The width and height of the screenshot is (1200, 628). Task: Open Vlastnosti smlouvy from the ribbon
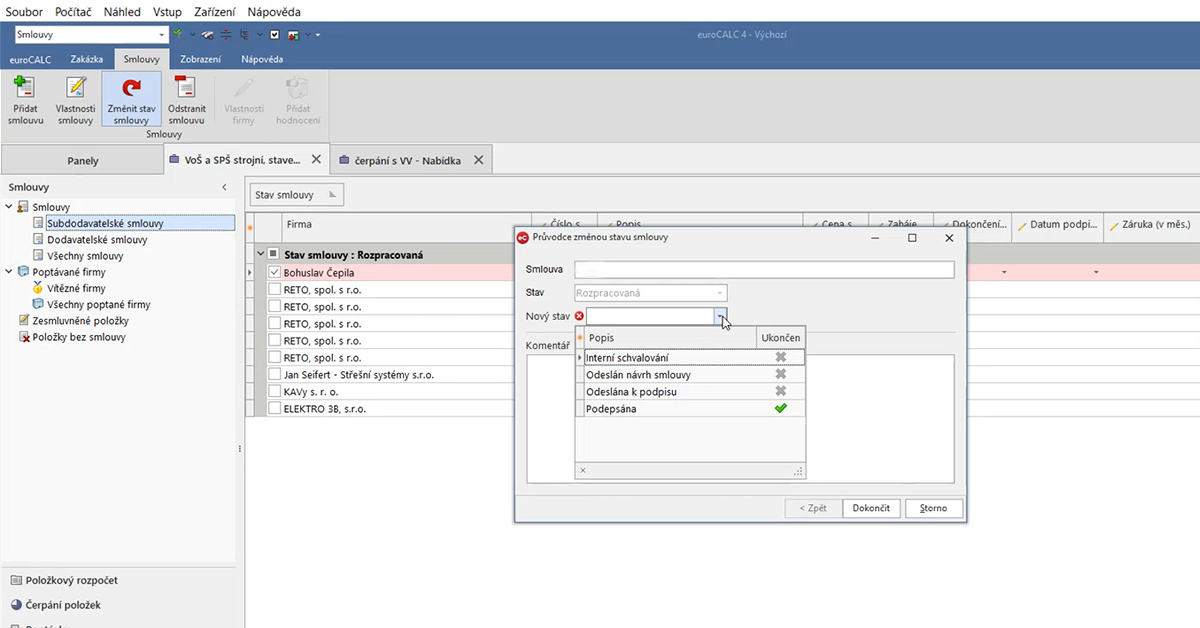(x=75, y=99)
